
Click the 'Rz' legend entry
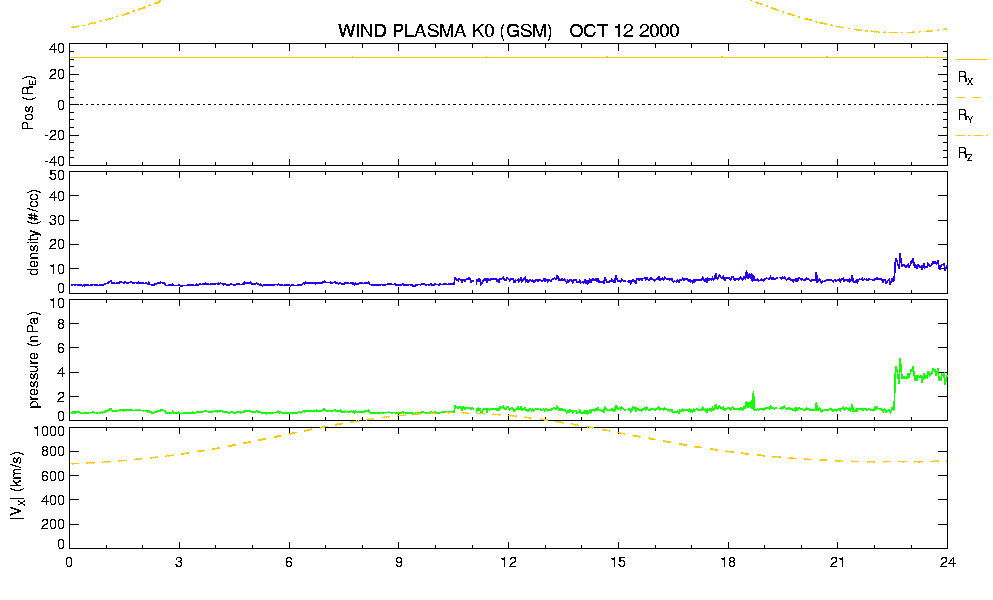965,154
